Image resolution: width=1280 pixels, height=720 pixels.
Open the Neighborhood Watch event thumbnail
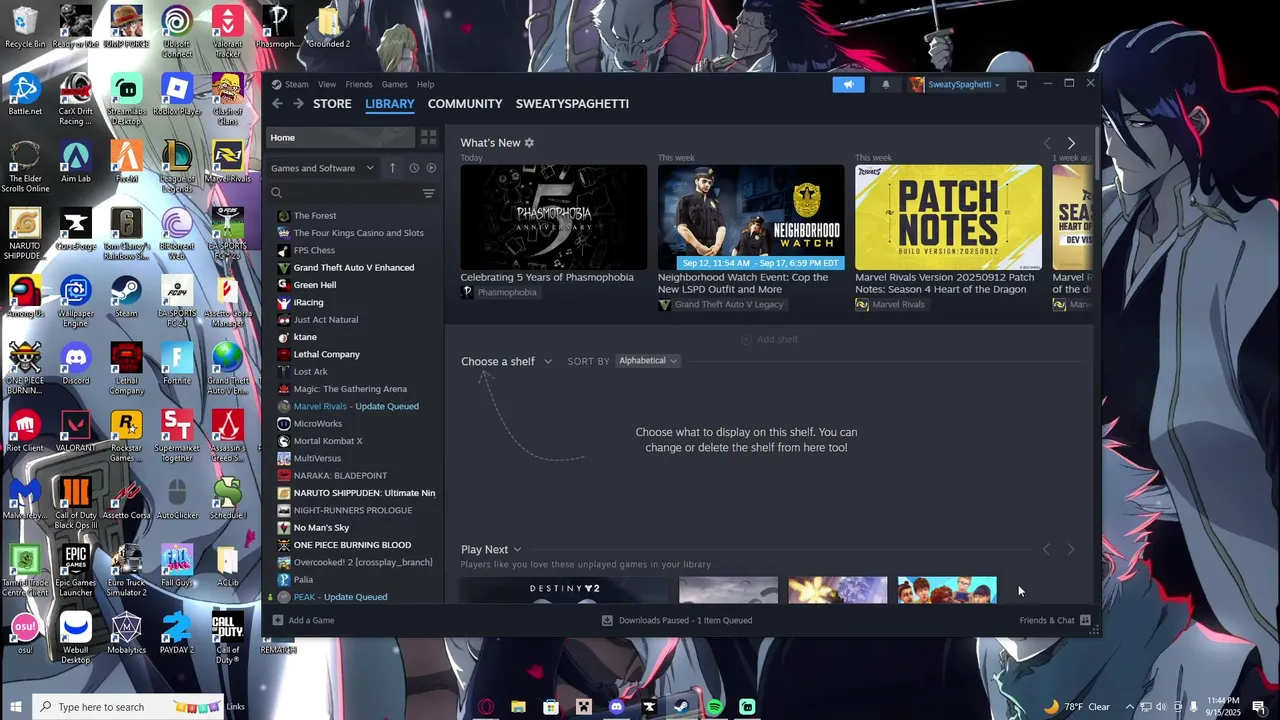point(751,217)
